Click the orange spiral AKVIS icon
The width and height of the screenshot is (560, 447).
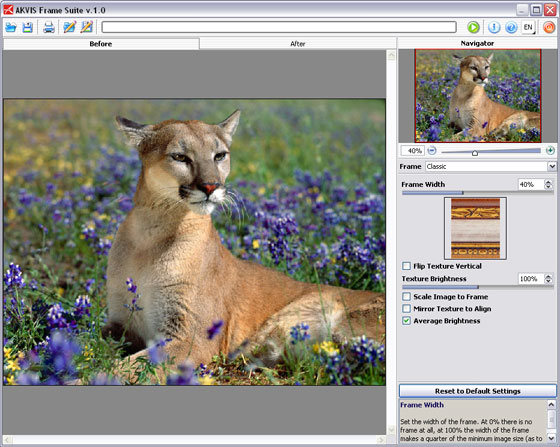click(x=549, y=27)
